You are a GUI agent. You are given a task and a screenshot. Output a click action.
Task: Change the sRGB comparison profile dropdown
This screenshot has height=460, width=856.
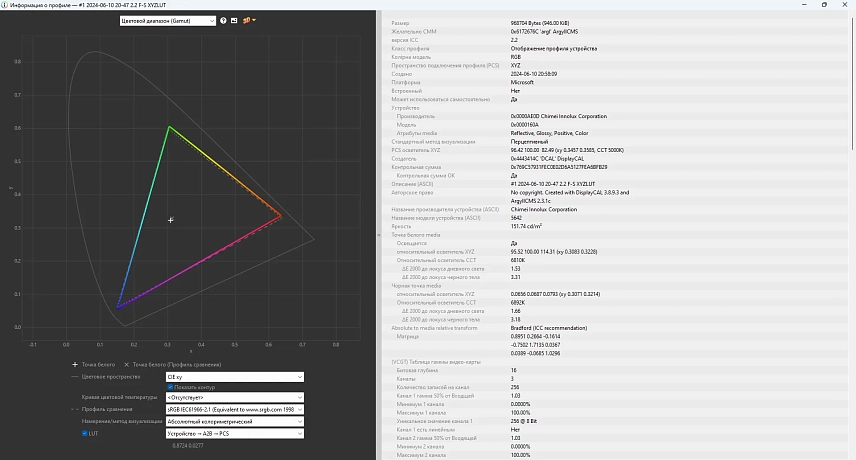[x=234, y=410]
